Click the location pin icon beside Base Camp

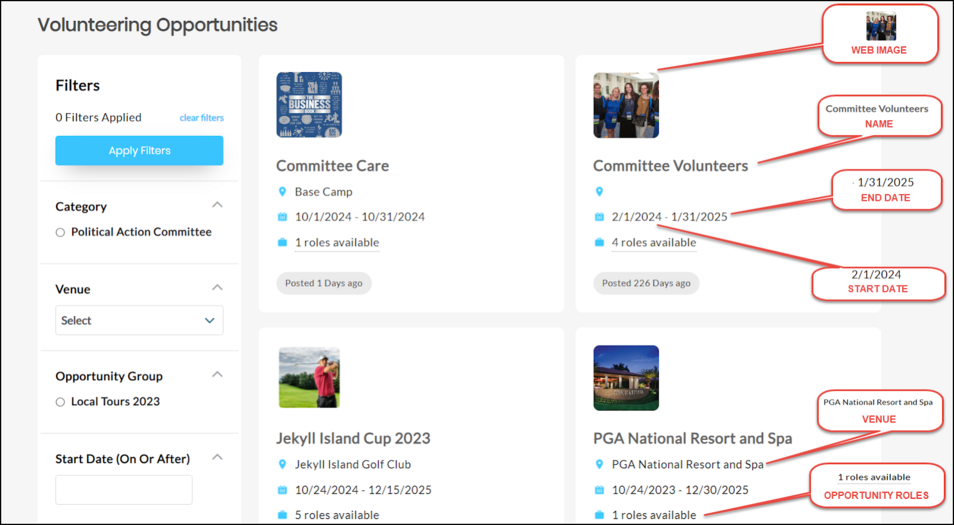click(x=283, y=192)
